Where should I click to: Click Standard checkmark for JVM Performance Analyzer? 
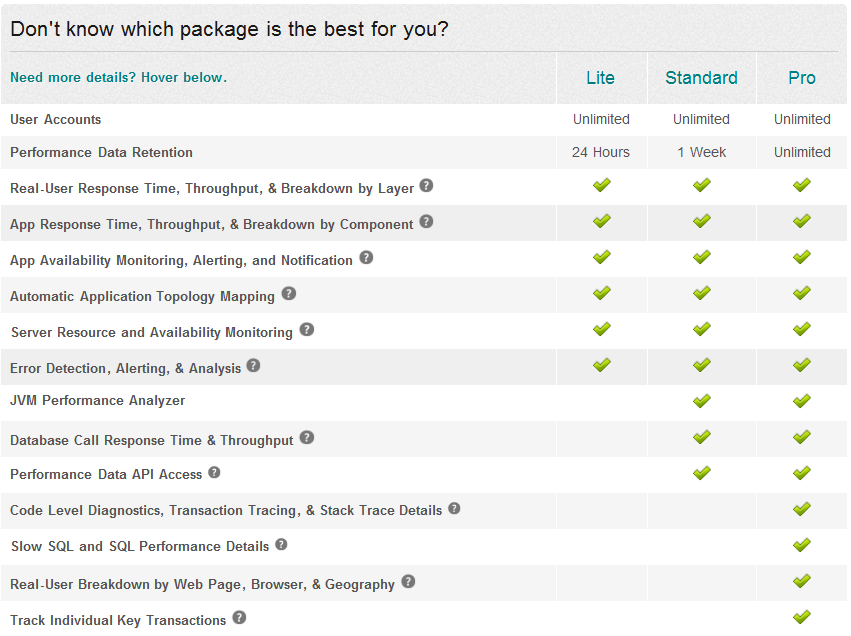pos(701,401)
